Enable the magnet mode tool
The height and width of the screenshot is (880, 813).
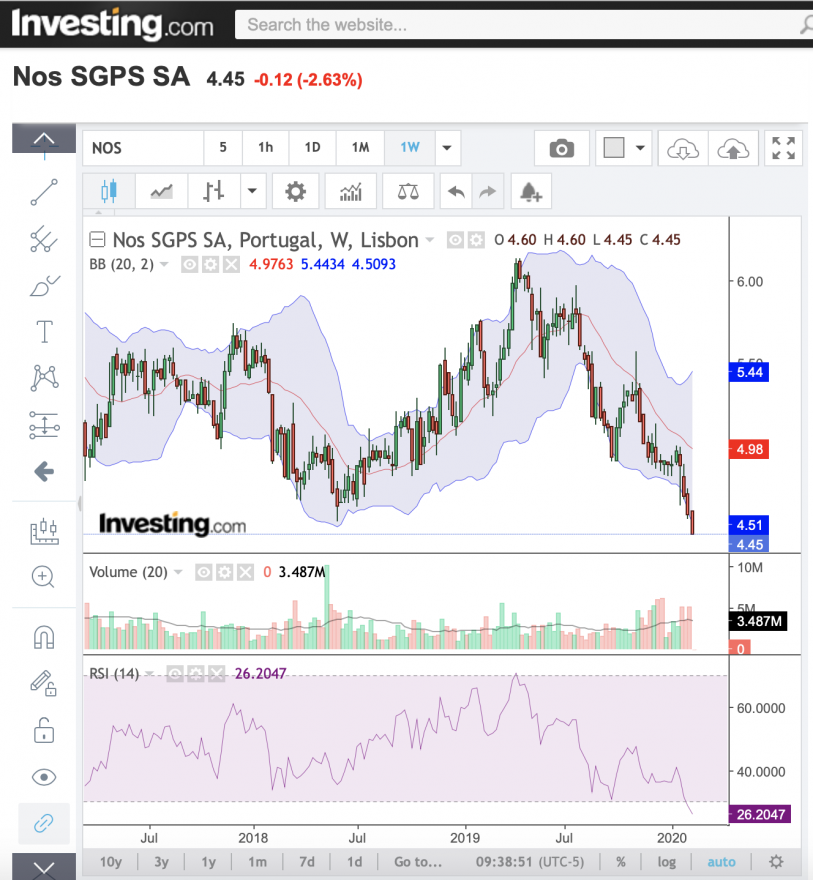pos(44,637)
